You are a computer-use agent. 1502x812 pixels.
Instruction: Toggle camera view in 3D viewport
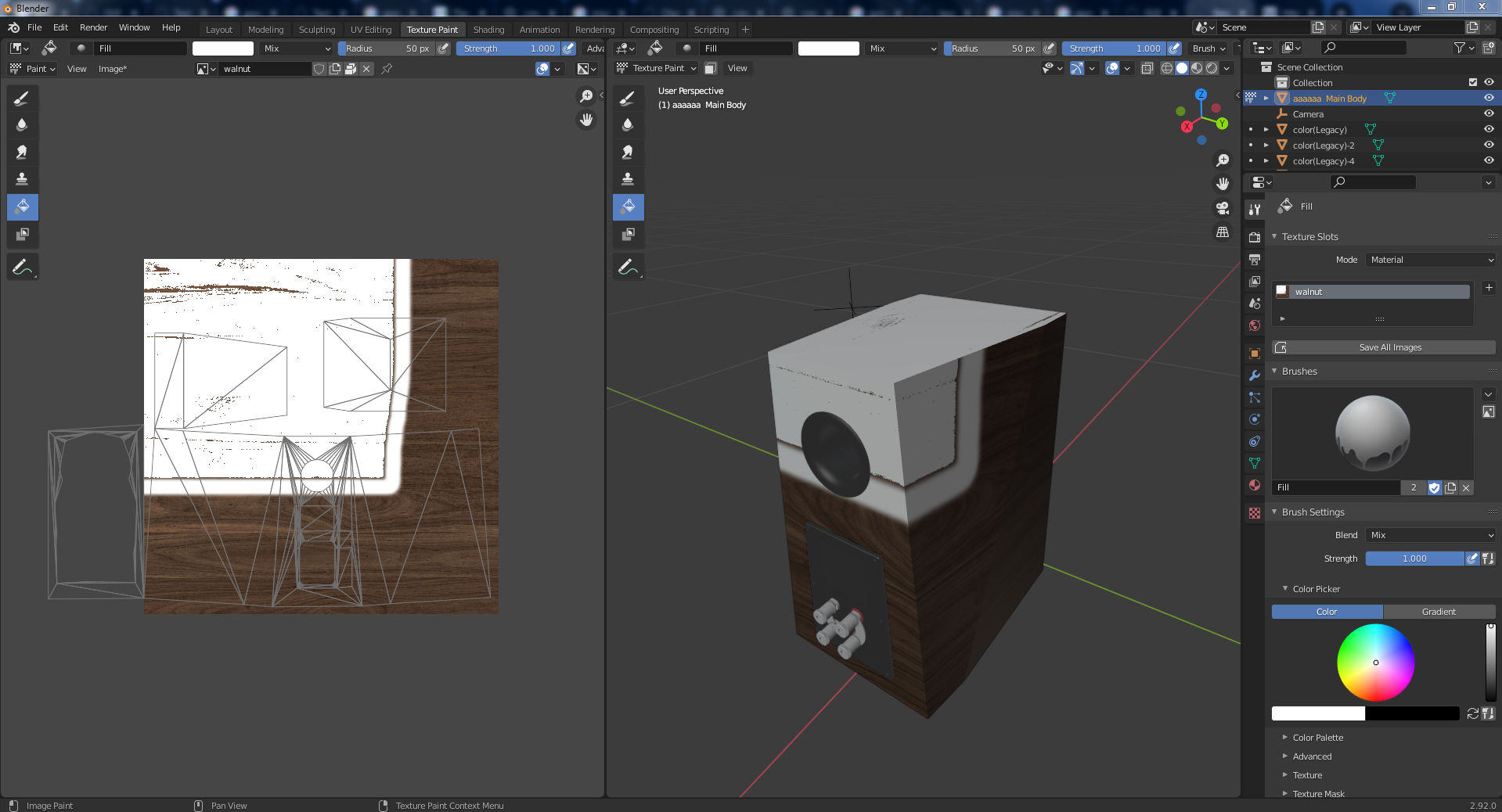(1223, 208)
